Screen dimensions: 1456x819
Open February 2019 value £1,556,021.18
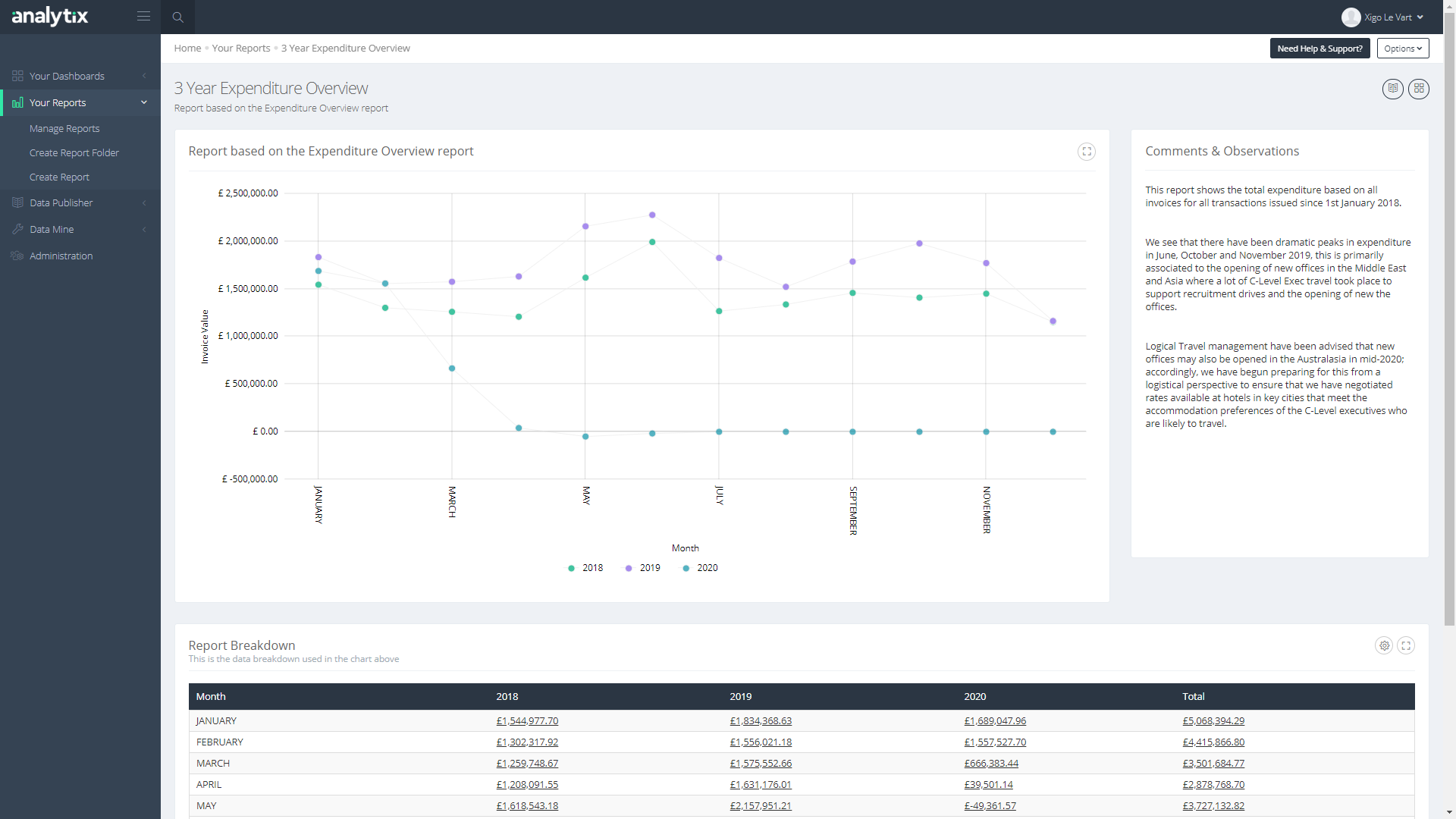click(761, 742)
